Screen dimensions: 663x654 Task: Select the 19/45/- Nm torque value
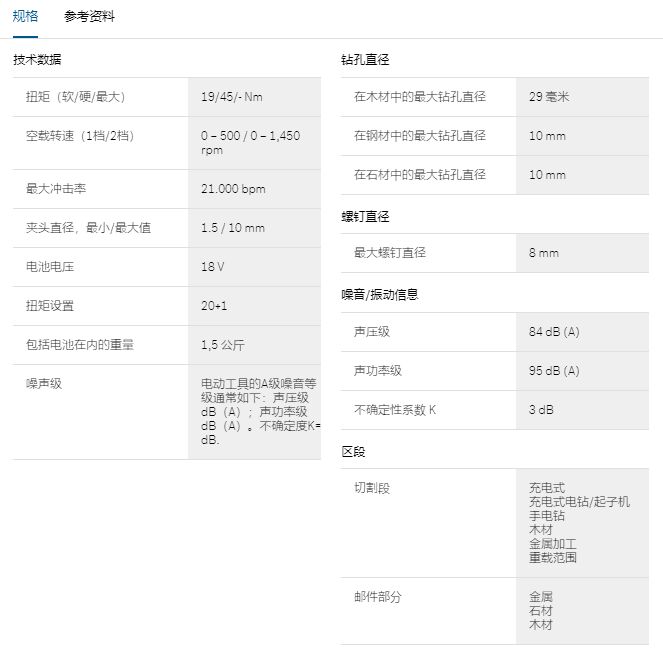[x=232, y=97]
